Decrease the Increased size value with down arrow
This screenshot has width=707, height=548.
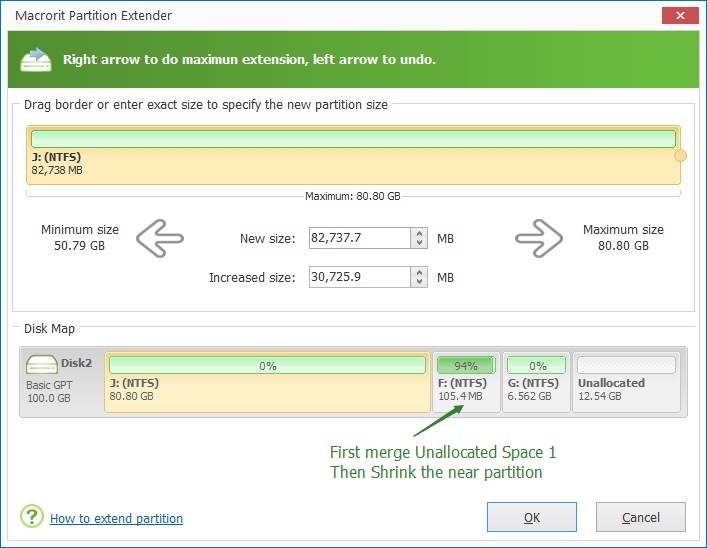pos(419,281)
